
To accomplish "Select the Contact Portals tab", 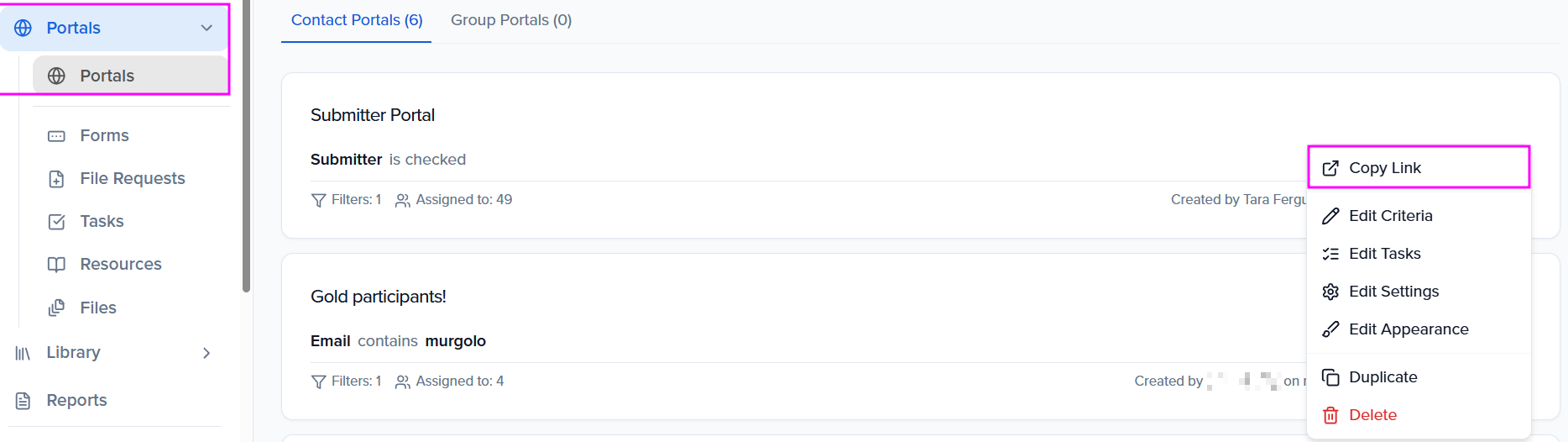I will click(x=357, y=20).
